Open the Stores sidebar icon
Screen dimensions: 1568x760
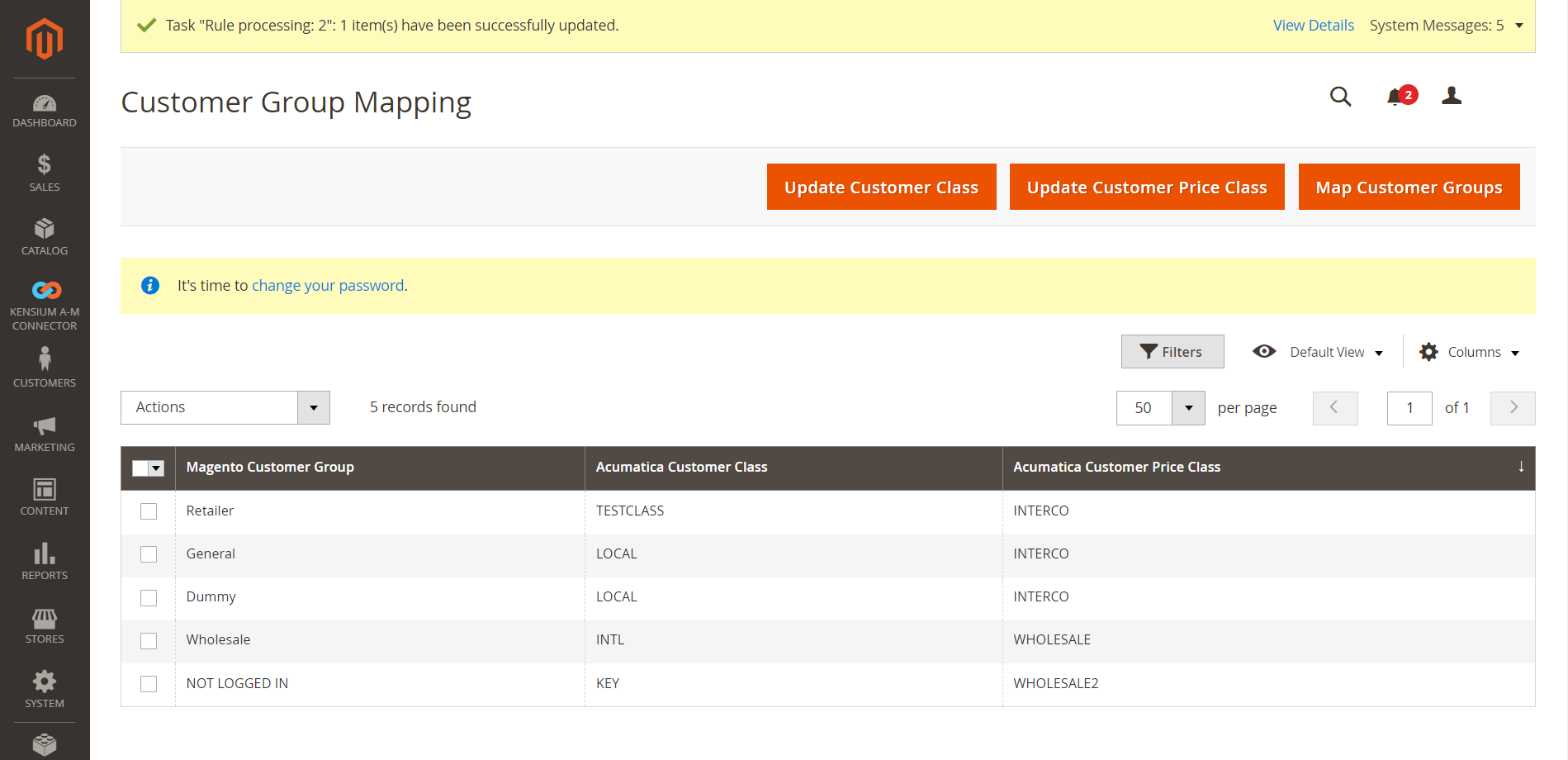click(x=45, y=618)
